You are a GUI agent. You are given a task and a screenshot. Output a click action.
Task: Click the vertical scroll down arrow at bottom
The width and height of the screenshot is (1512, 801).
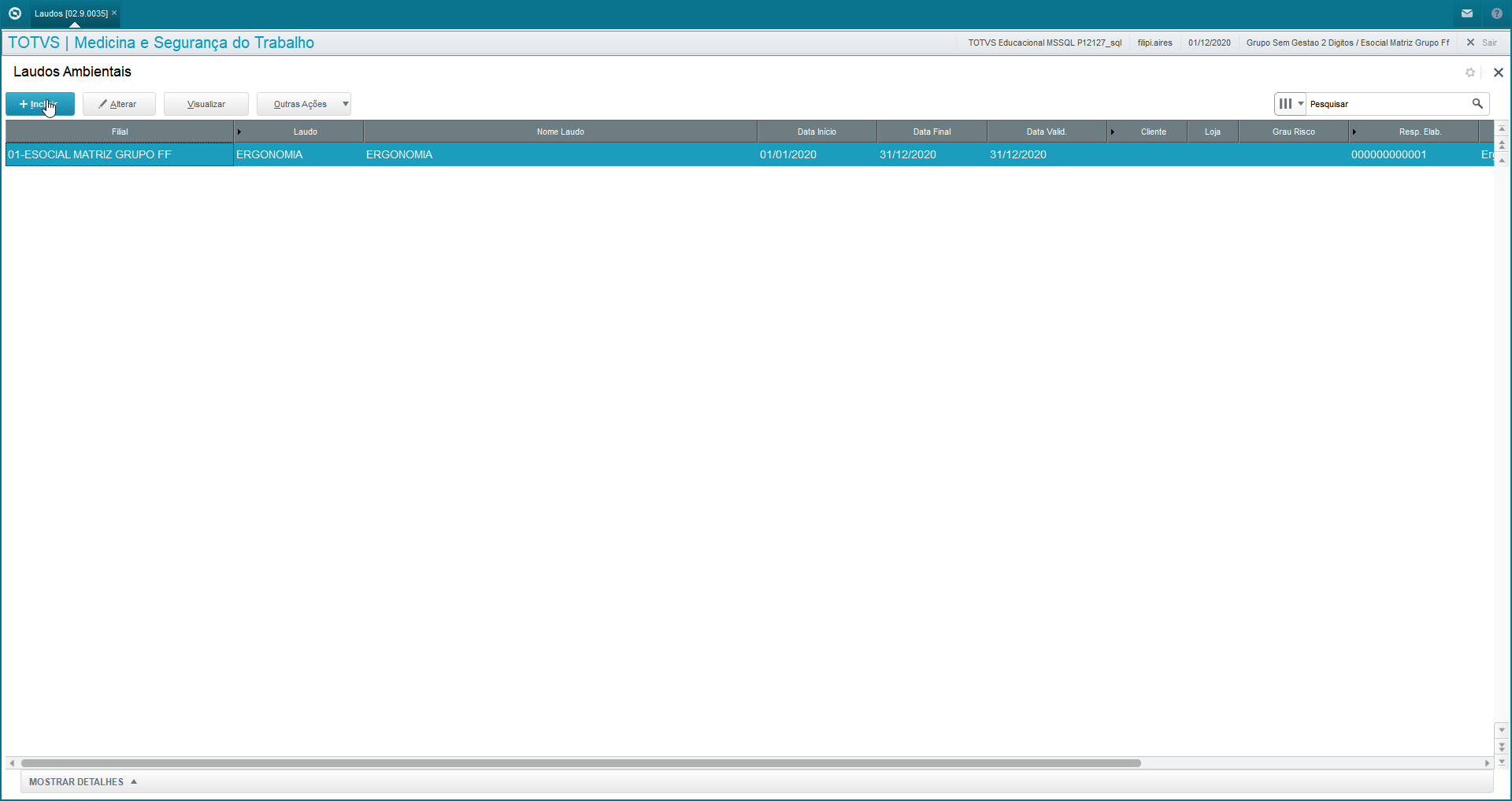(1502, 762)
